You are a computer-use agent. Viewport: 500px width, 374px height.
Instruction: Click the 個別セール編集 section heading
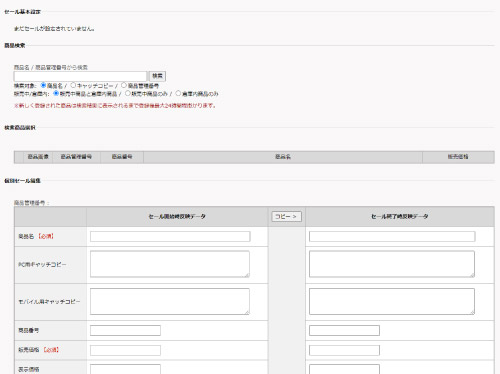pyautogui.click(x=22, y=181)
